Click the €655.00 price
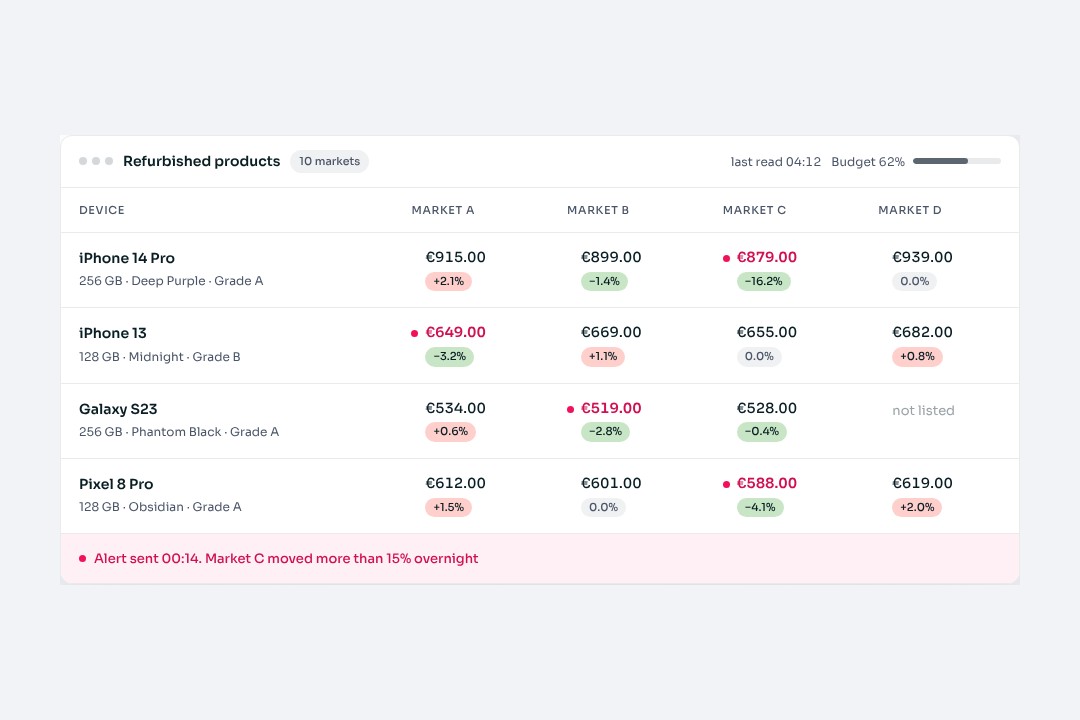The image size is (1080, 720). click(767, 332)
